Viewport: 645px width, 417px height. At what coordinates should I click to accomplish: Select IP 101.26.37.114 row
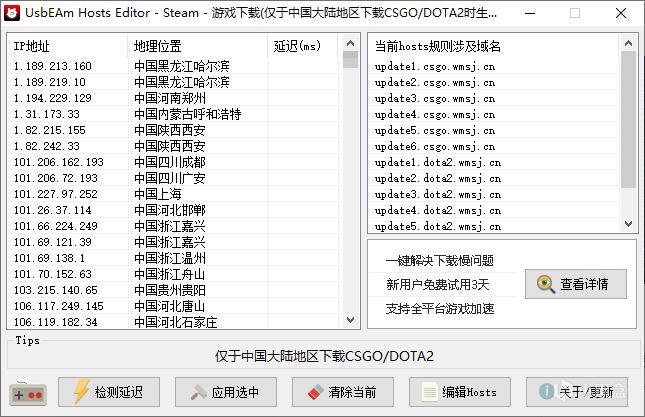point(175,210)
